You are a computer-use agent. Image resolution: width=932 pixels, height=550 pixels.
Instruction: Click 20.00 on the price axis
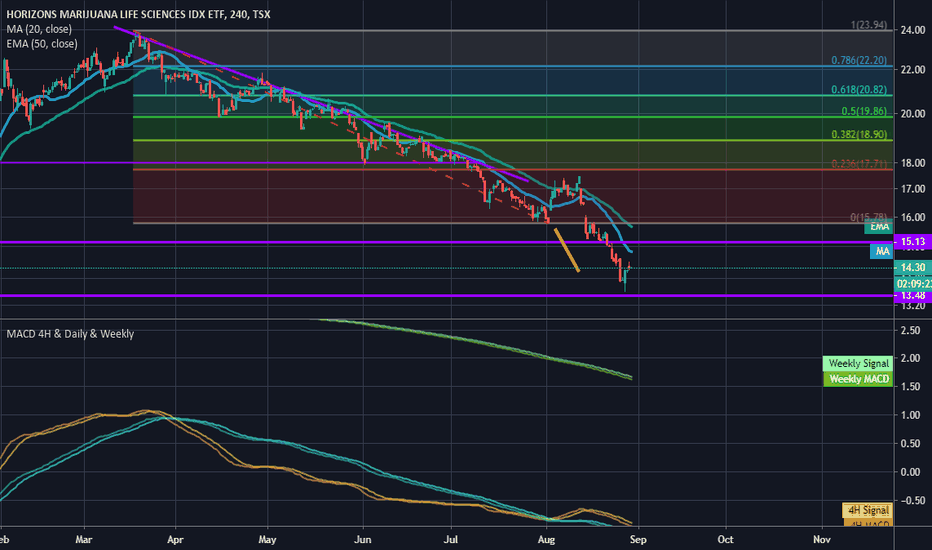click(913, 114)
